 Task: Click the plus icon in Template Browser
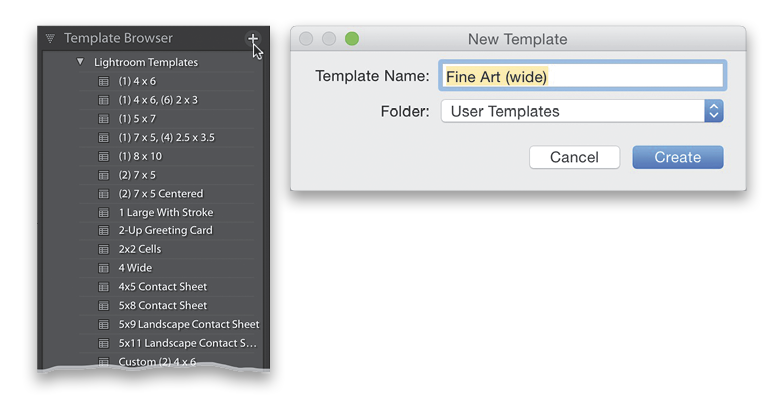coord(253,38)
